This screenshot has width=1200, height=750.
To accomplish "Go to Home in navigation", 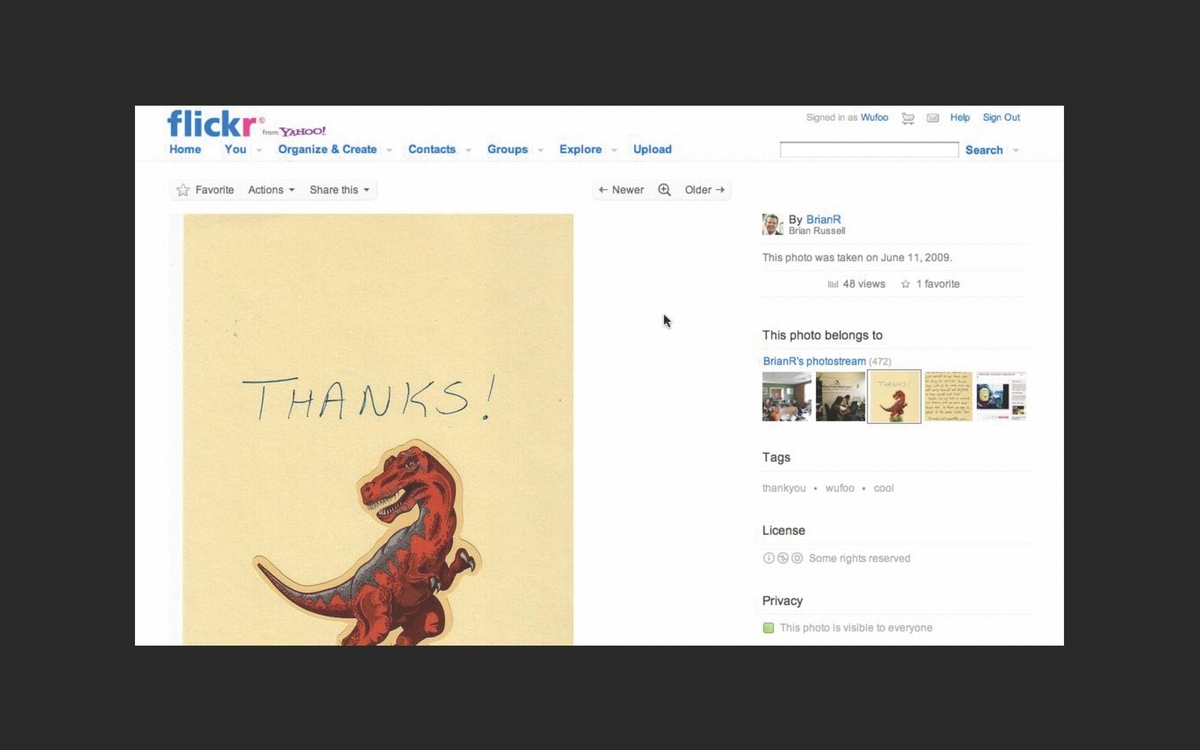I will coord(185,149).
